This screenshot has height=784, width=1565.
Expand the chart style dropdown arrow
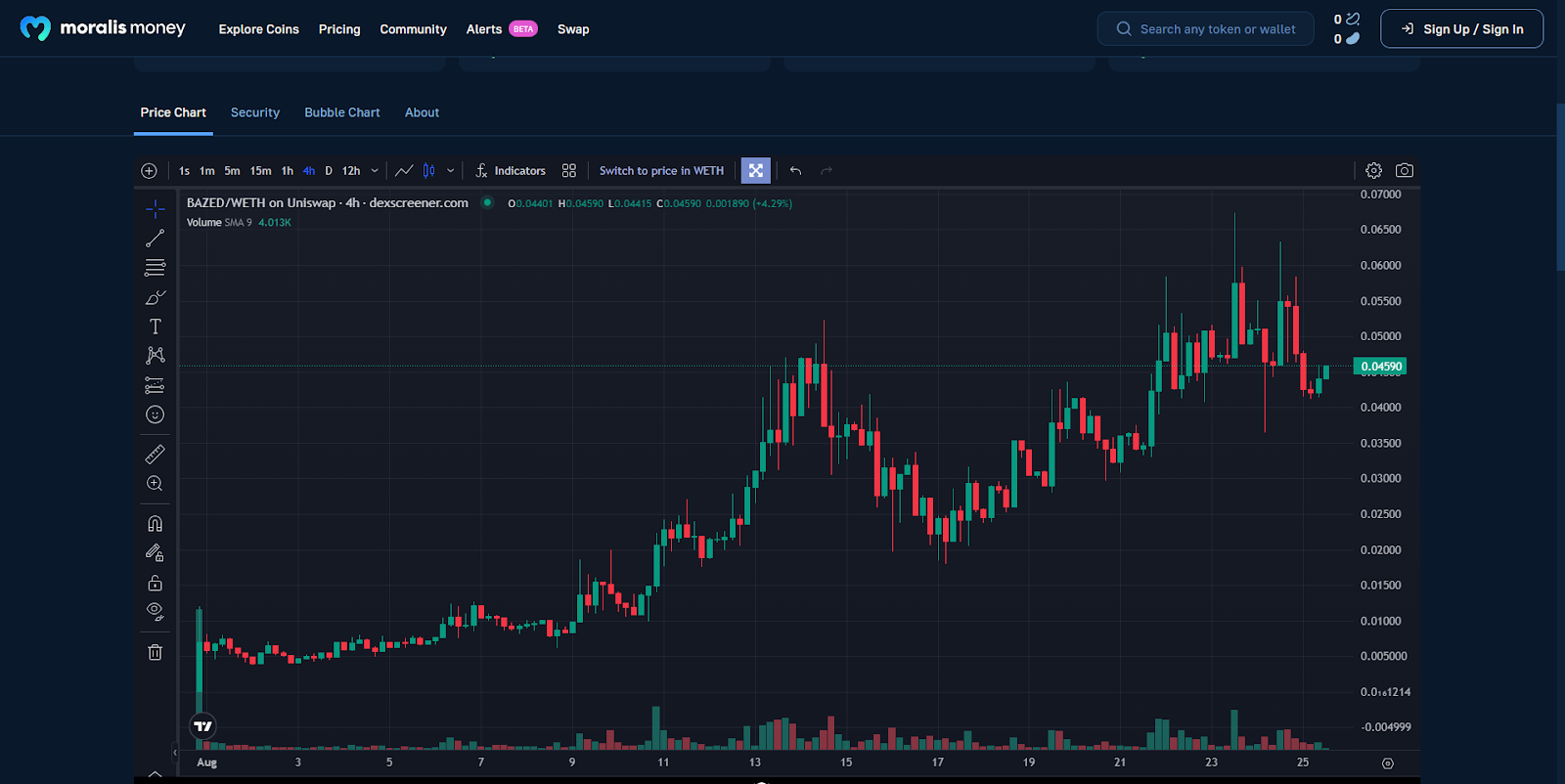pyautogui.click(x=451, y=171)
